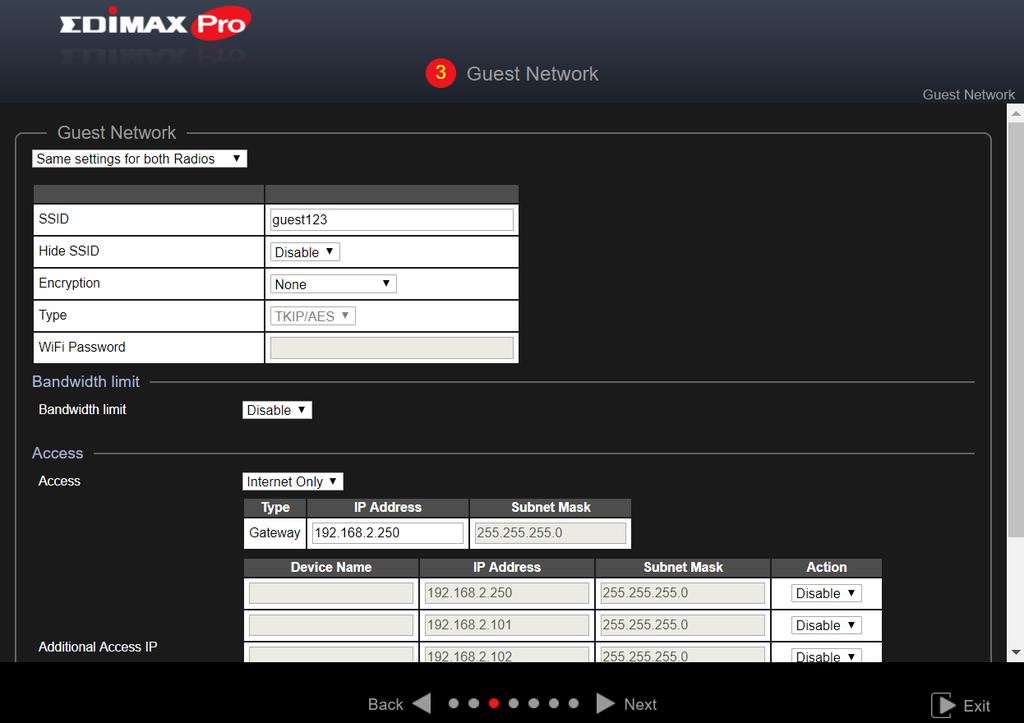Jump to sixth wizard step dot
1024x723 pixels.
(x=554, y=703)
